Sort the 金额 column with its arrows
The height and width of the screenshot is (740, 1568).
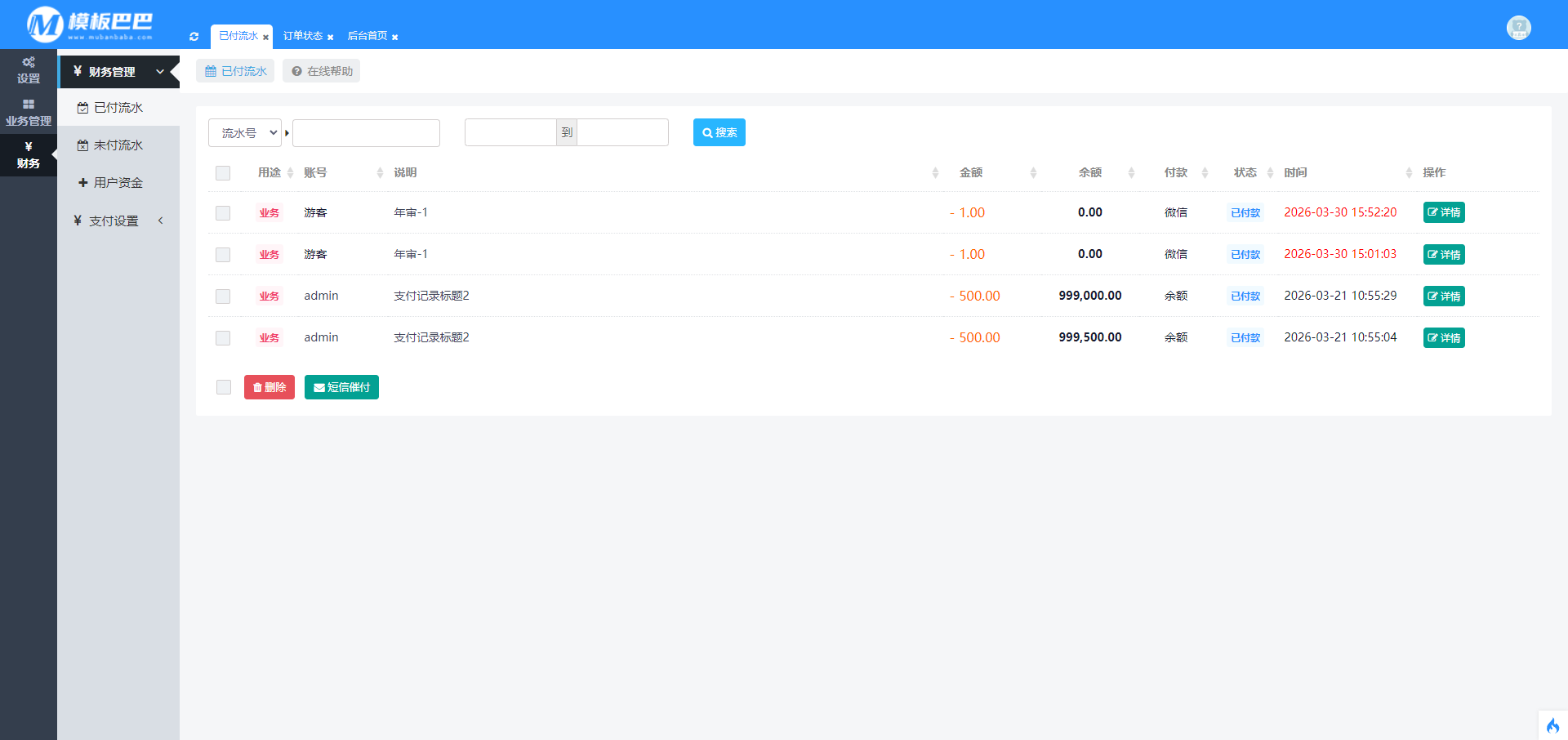coord(1032,172)
